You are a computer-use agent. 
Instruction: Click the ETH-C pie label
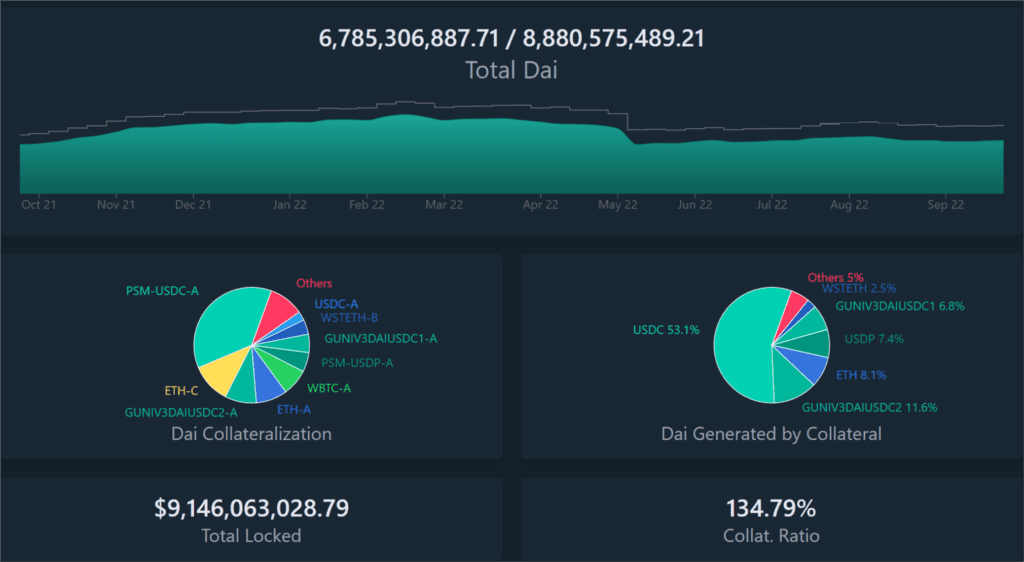coord(181,391)
